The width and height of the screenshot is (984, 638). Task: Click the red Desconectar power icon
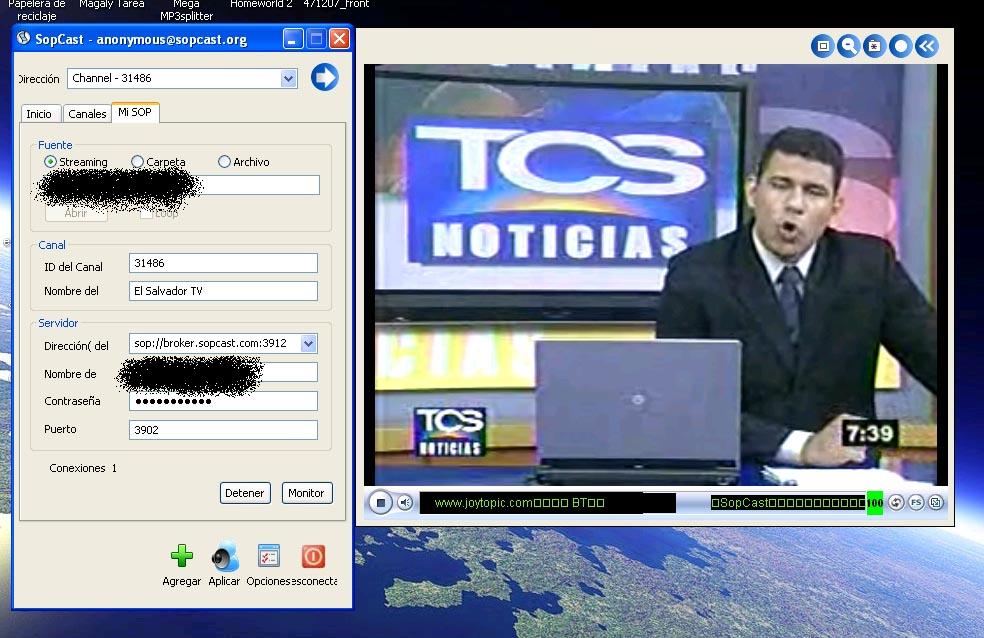coord(313,556)
